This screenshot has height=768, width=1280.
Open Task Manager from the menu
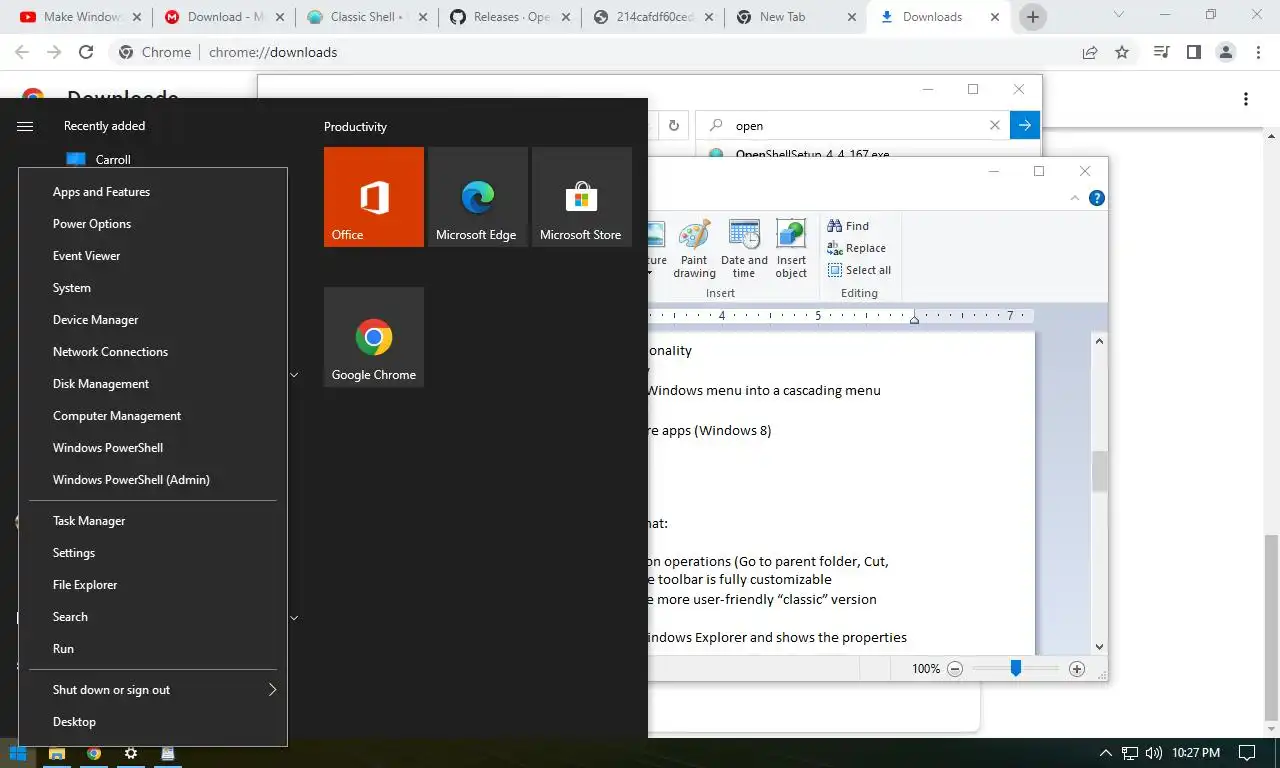click(x=152, y=521)
